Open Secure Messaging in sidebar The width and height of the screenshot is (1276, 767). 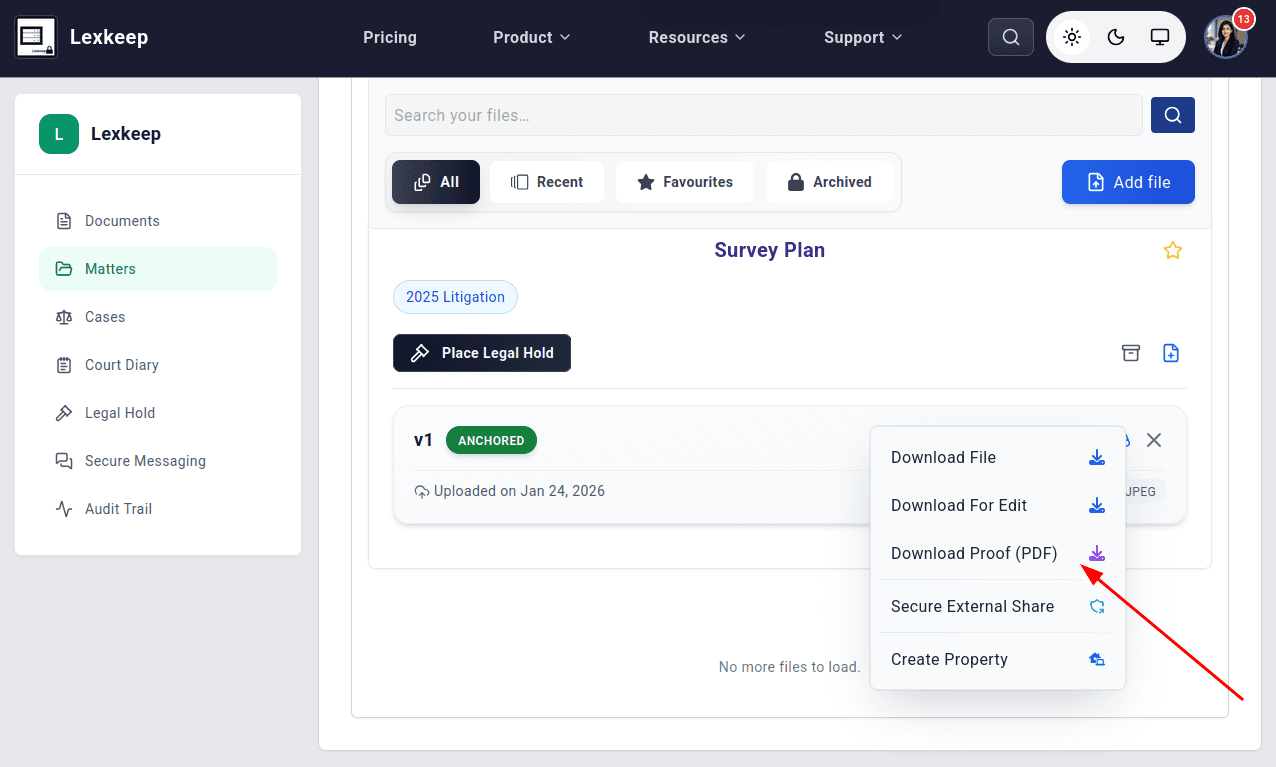pyautogui.click(x=158, y=461)
